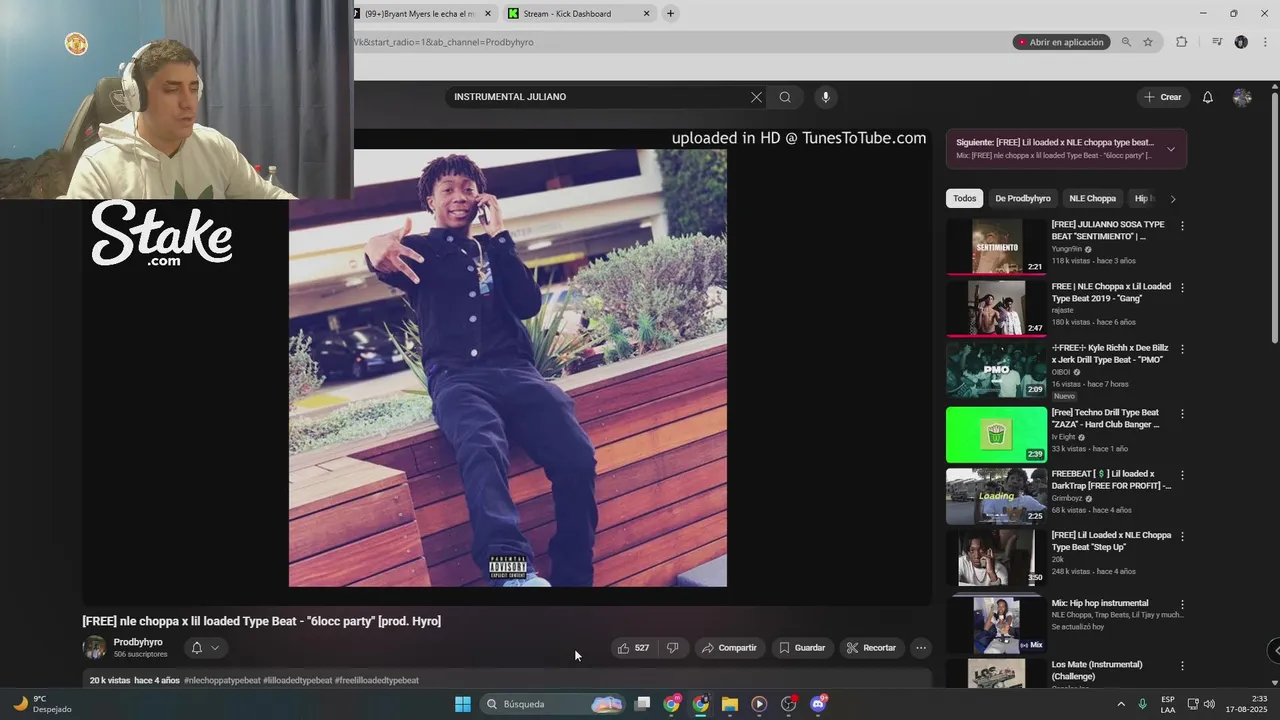Open the YouTube account avatar menu
This screenshot has height=720, width=1280.
coord(1242,97)
